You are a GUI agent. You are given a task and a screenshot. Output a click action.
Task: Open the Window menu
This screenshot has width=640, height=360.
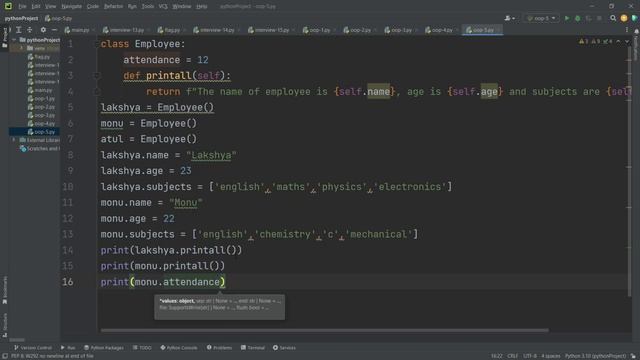click(x=182, y=6)
